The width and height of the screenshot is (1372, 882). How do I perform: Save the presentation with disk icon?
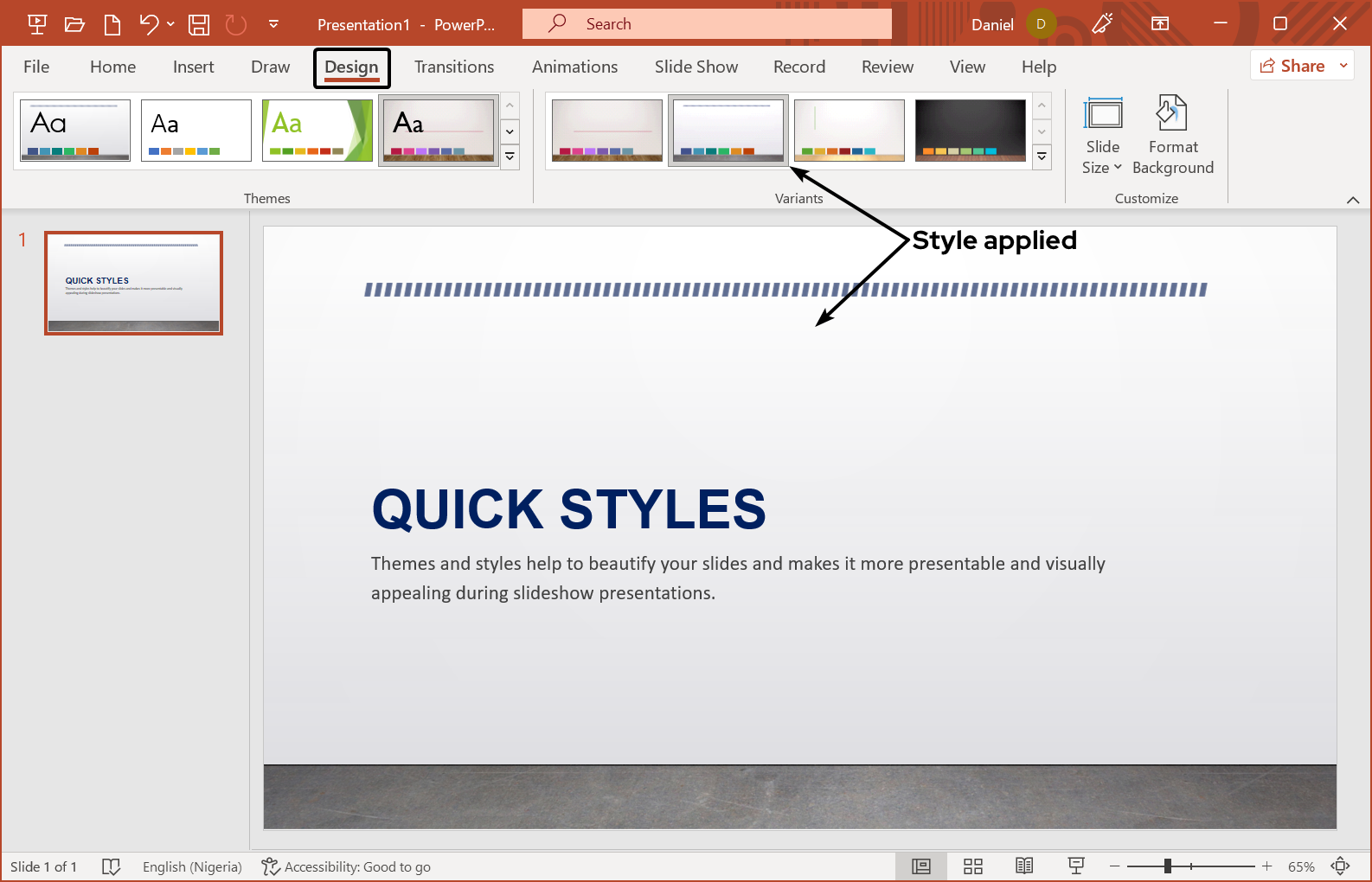click(x=199, y=24)
